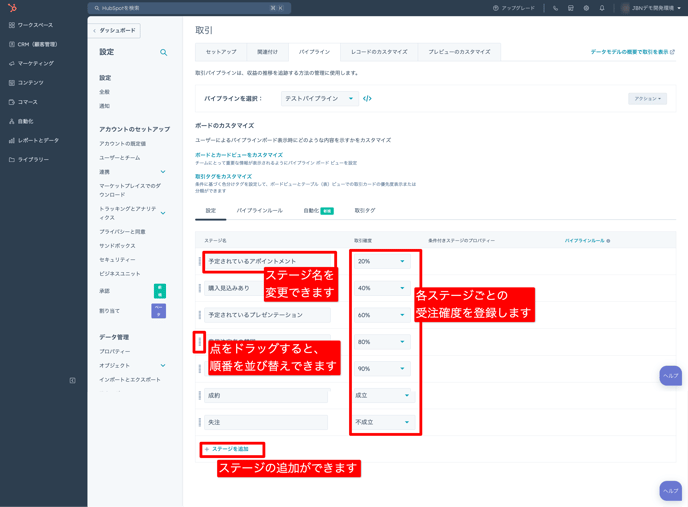
Task: Open the 不成立 probability dropdown
Action: tap(383, 422)
